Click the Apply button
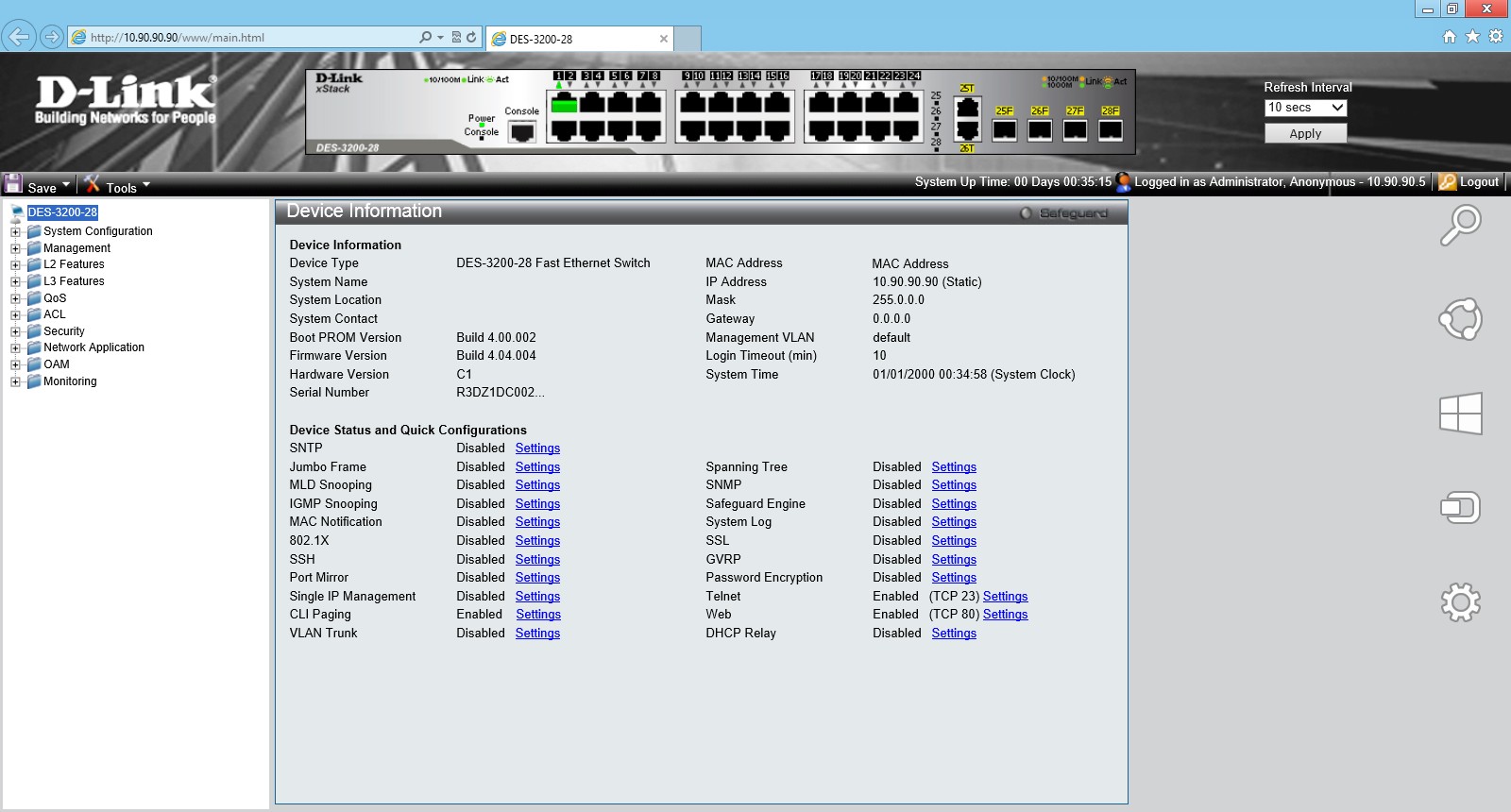This screenshot has height=812, width=1511. pyautogui.click(x=1305, y=133)
